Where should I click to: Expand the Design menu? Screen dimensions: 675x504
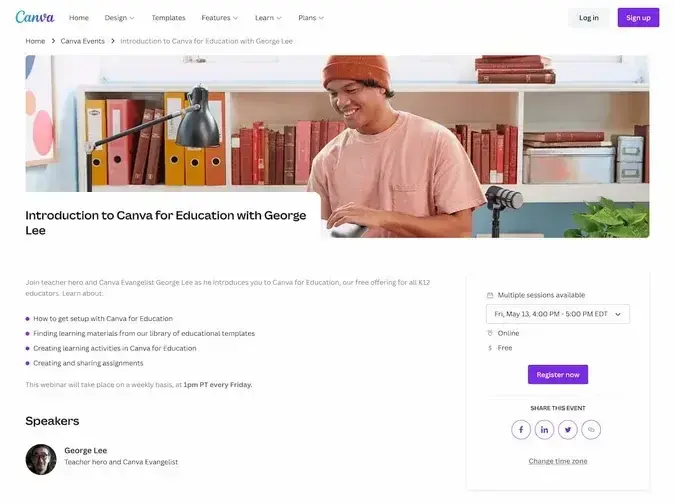(x=119, y=18)
